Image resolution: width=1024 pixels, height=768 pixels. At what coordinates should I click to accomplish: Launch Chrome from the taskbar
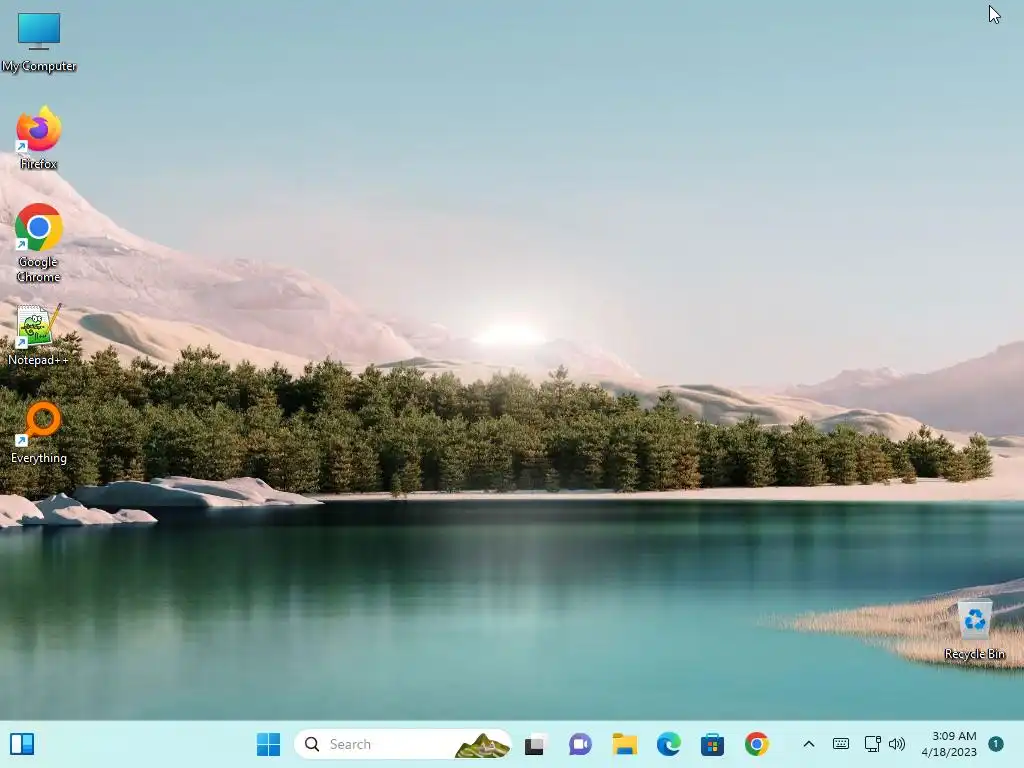tap(757, 744)
